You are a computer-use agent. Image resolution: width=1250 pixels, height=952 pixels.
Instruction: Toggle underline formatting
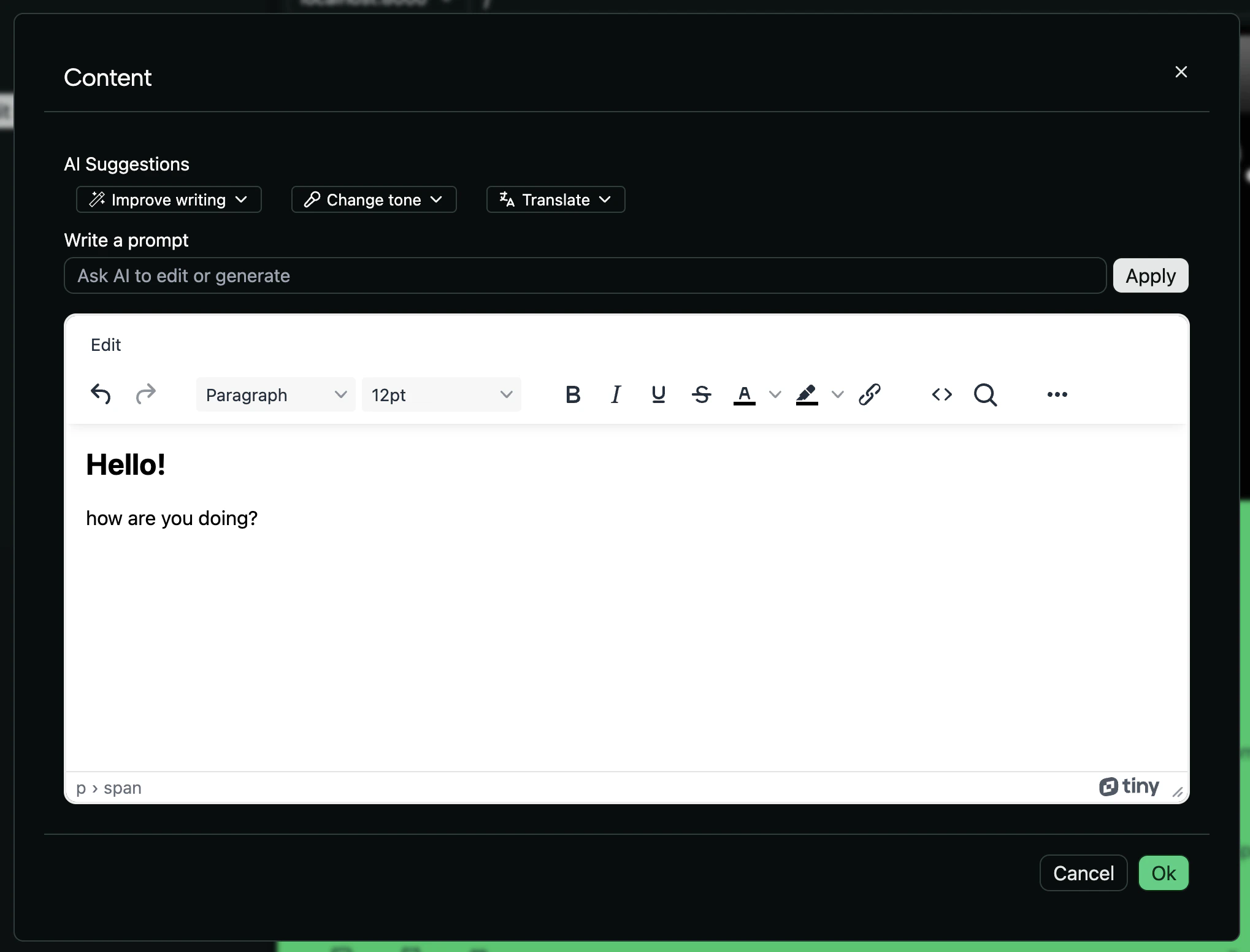click(659, 394)
